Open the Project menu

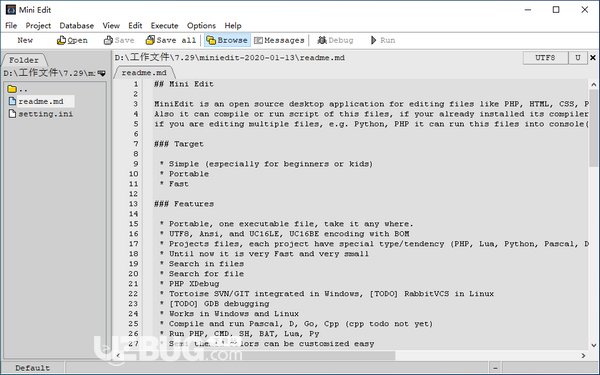(x=38, y=26)
